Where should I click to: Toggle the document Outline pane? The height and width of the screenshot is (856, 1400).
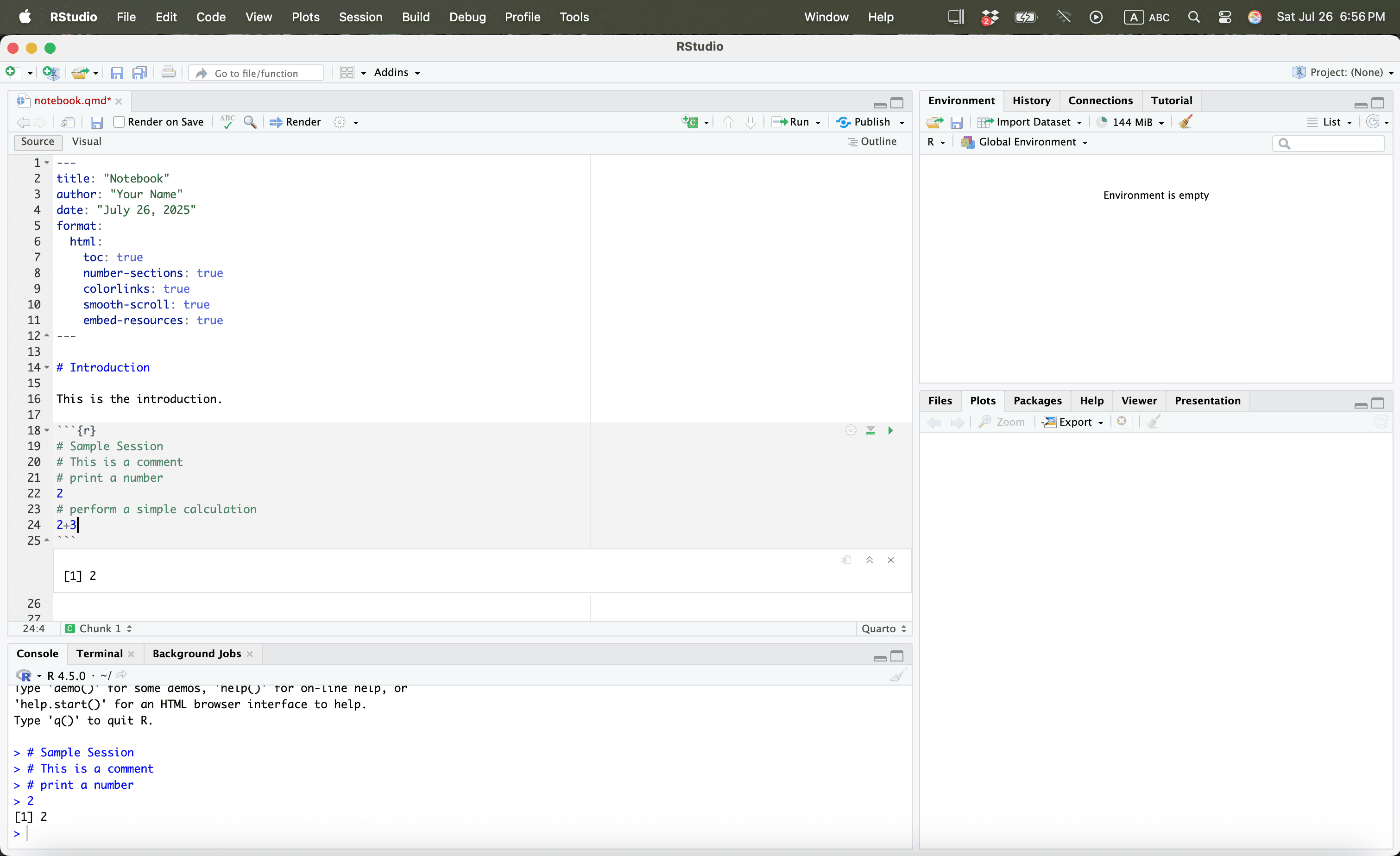tap(872, 141)
